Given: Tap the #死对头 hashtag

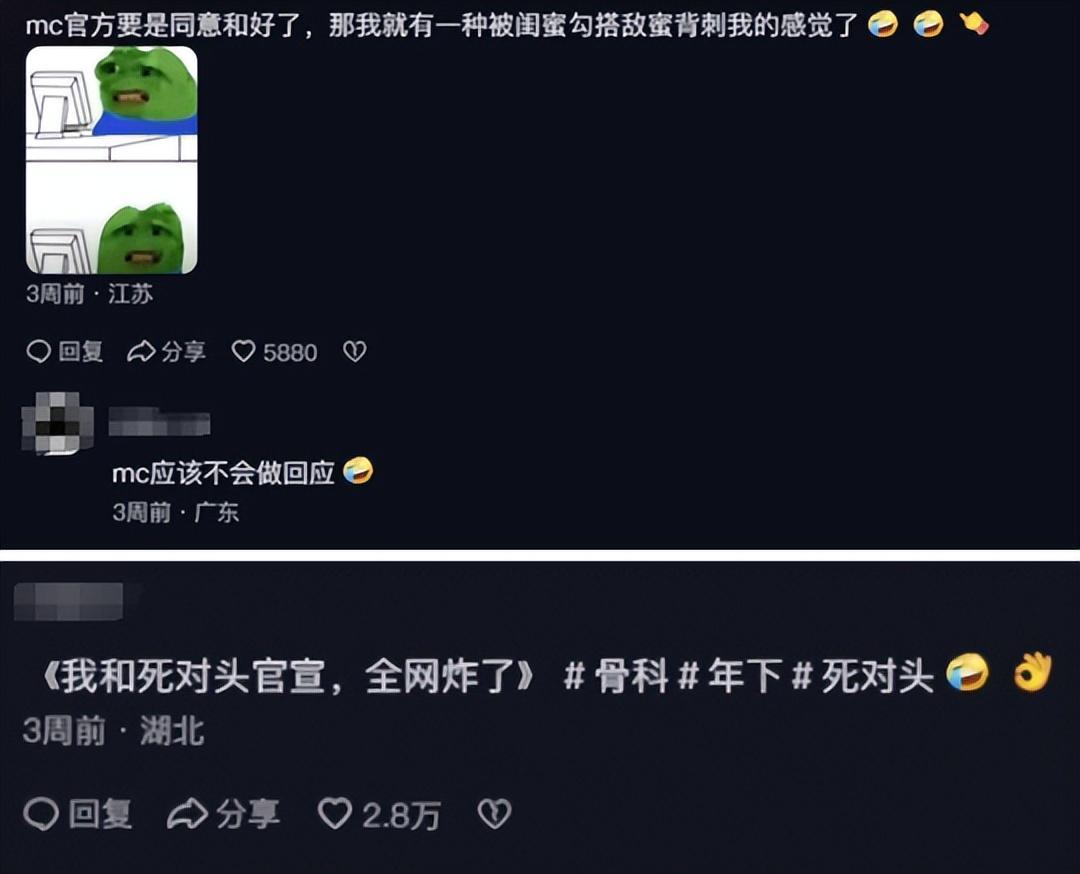Looking at the screenshot, I should coord(862,675).
